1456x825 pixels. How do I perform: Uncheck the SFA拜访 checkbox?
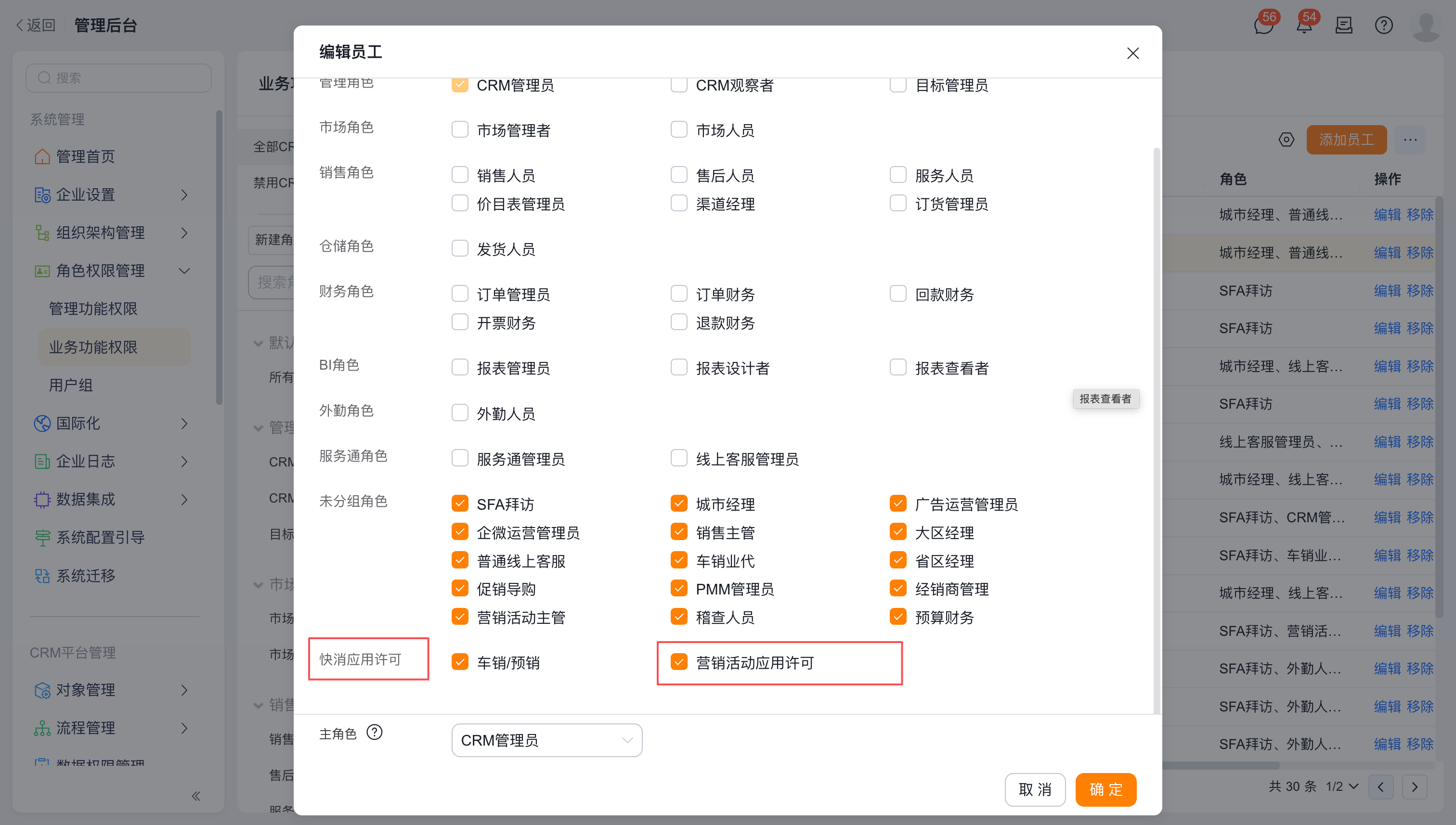pyautogui.click(x=460, y=503)
